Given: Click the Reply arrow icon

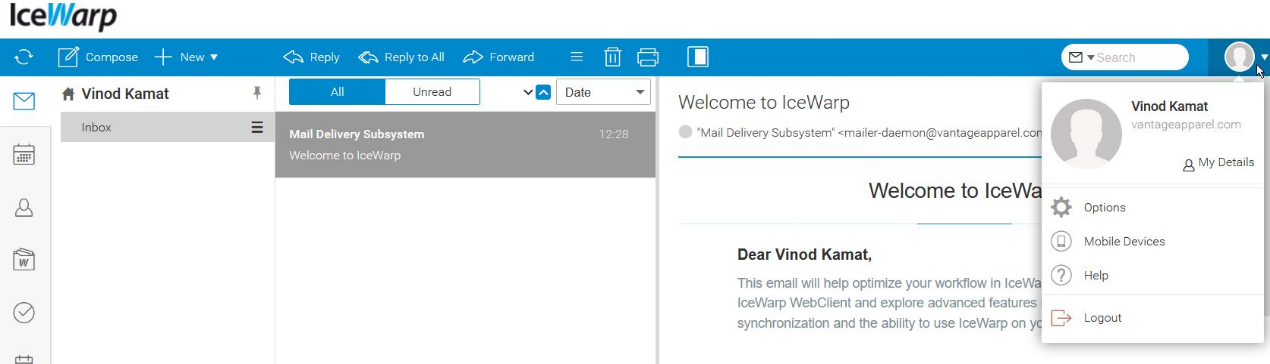Looking at the screenshot, I should 293,57.
